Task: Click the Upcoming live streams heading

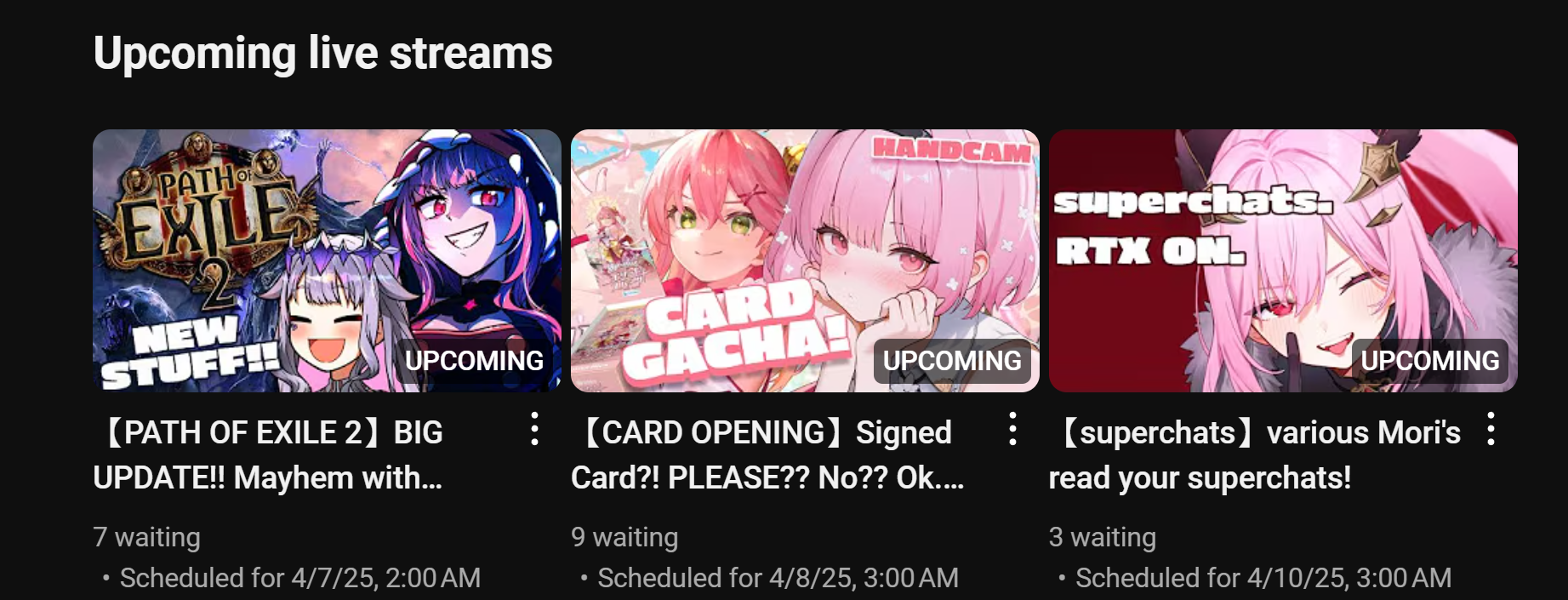Action: (323, 54)
